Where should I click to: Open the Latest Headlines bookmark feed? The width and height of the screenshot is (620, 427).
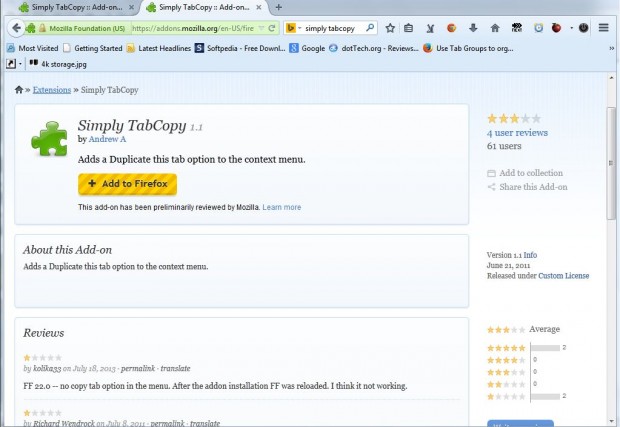[159, 48]
